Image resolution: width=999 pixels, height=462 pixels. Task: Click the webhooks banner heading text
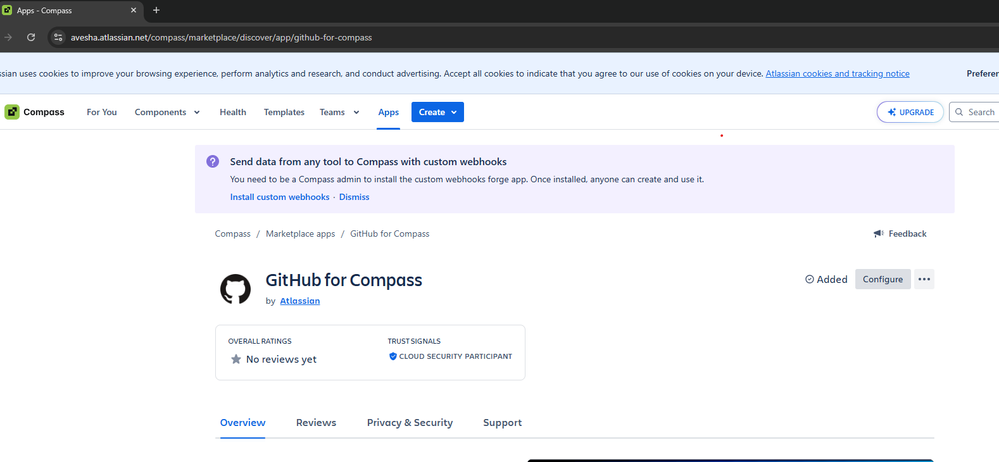point(368,162)
